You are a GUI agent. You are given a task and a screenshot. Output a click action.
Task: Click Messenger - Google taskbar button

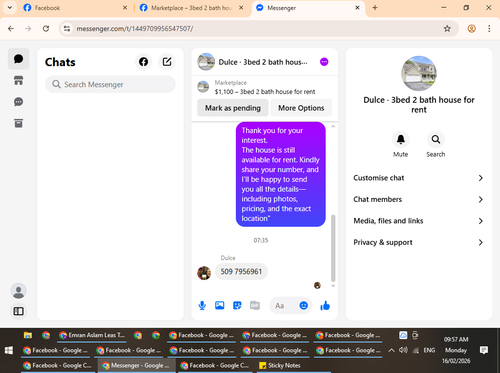click(x=136, y=365)
